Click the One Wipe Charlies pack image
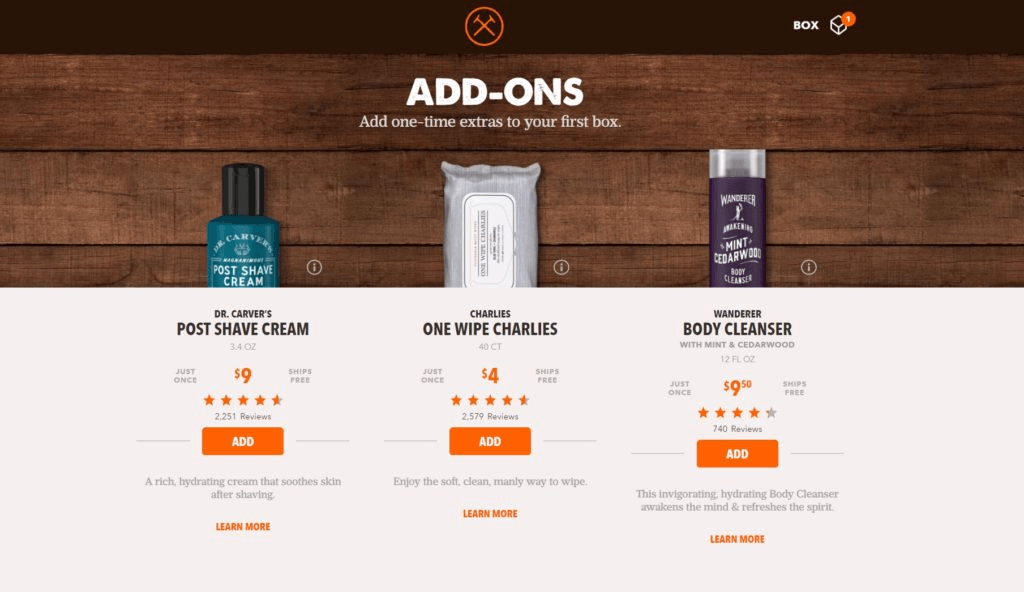 [x=491, y=224]
